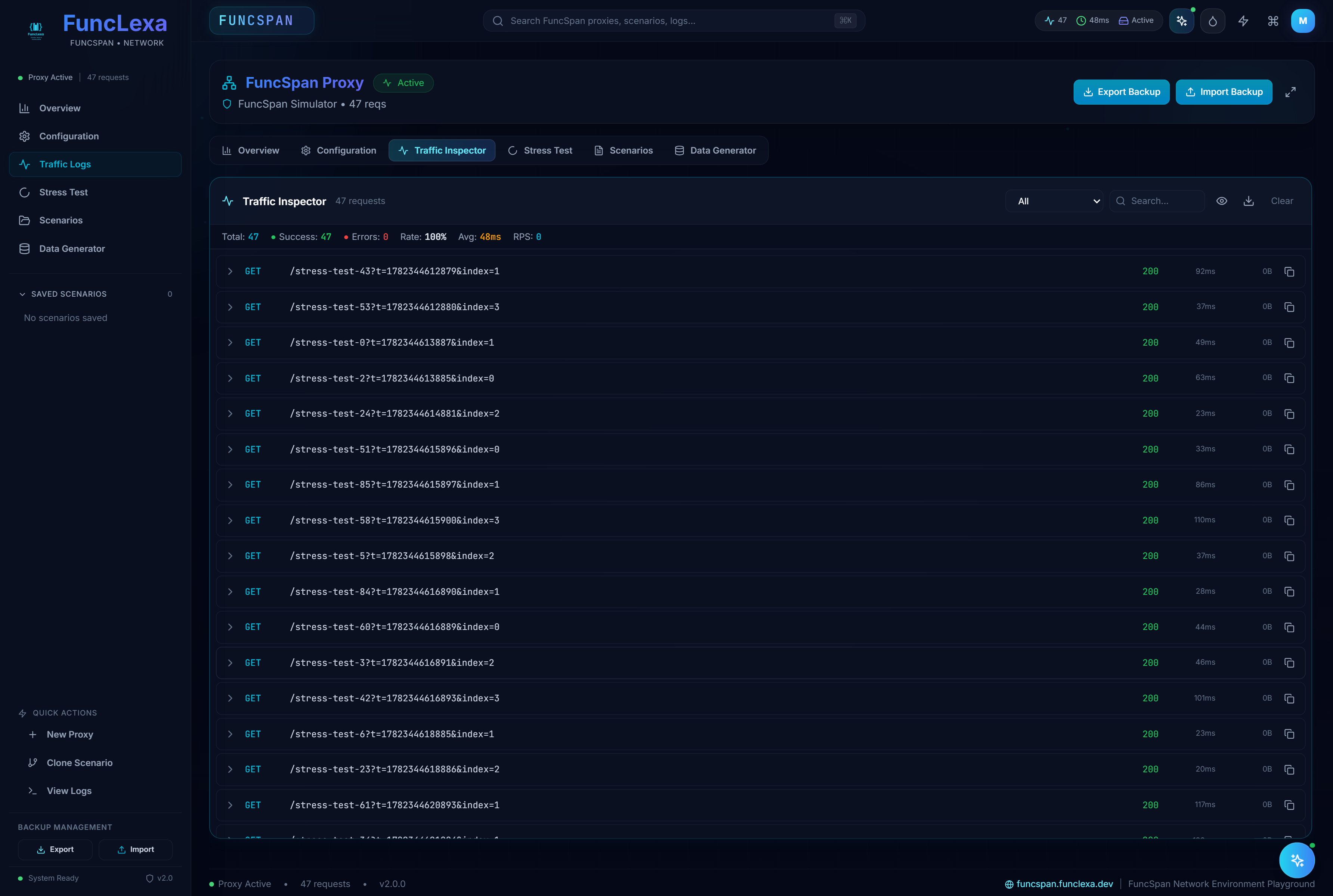This screenshot has height=896, width=1333.
Task: Toggle the eye visibility icon in Traffic Inspector
Action: [1222, 201]
